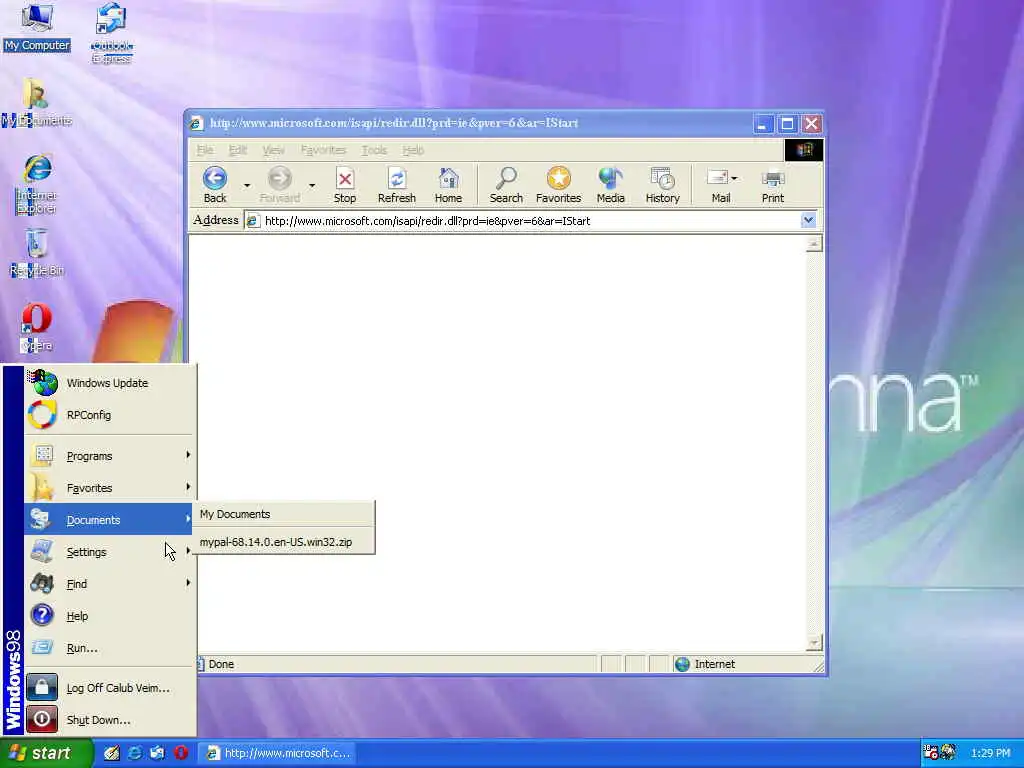This screenshot has width=1024, height=768.
Task: Print the current page
Action: coord(773,185)
